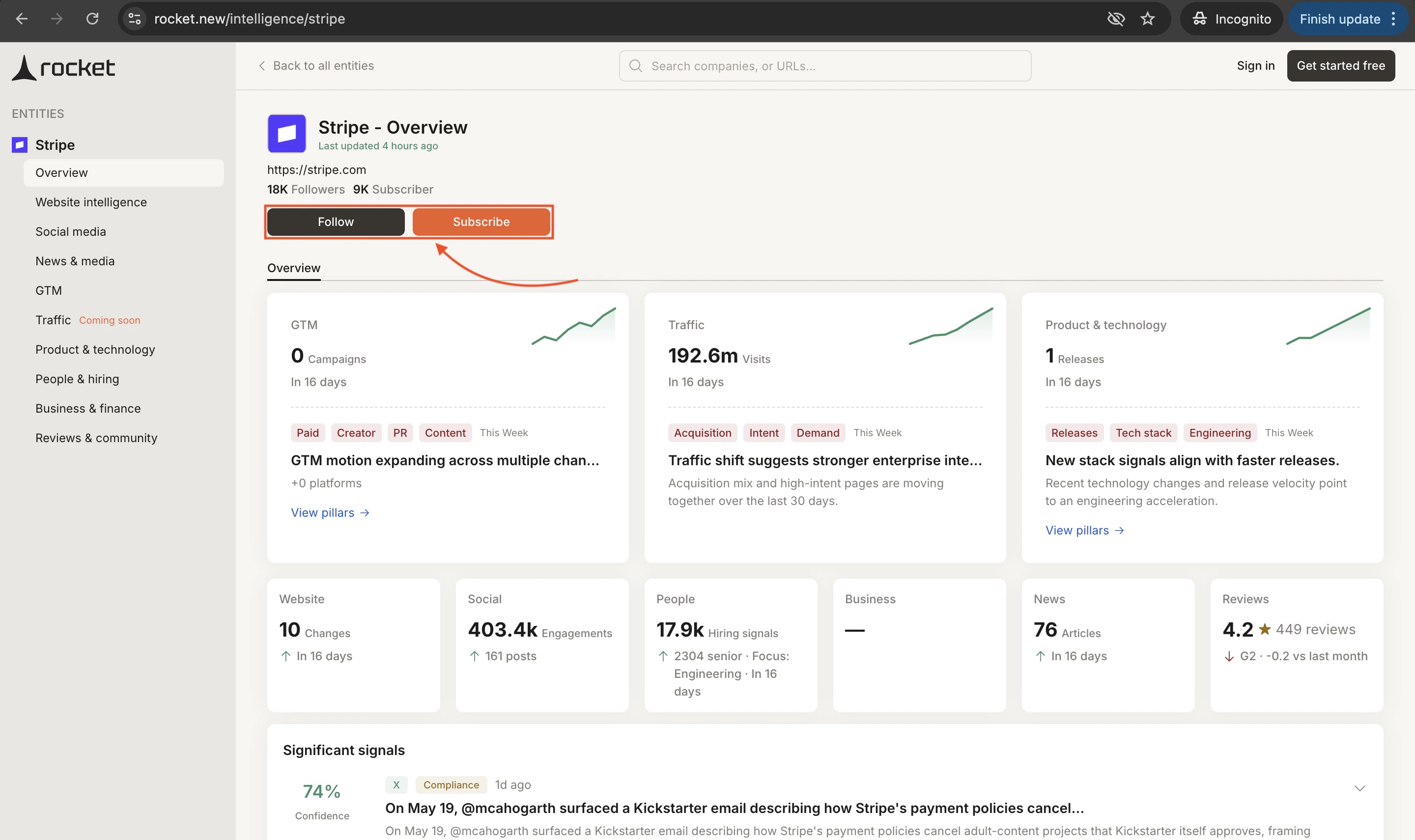Click Product & technology trend sparkline
1415x840 pixels.
coord(1328,326)
